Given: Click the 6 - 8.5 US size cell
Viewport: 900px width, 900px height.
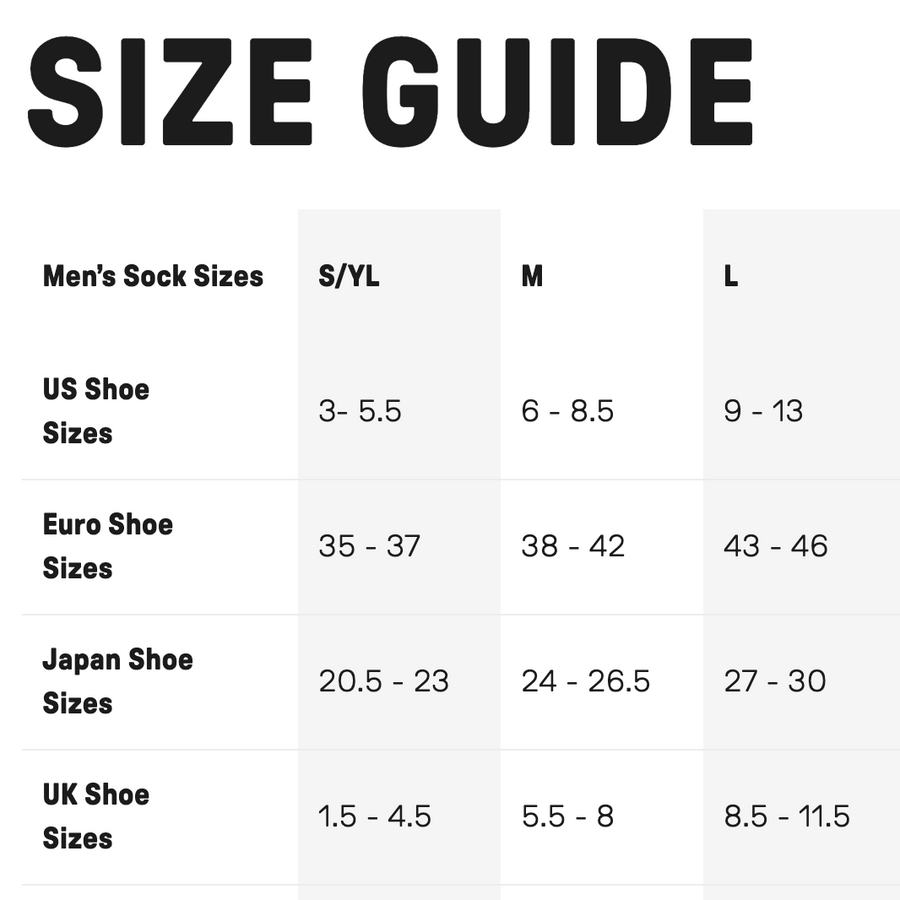Looking at the screenshot, I should [x=568, y=411].
